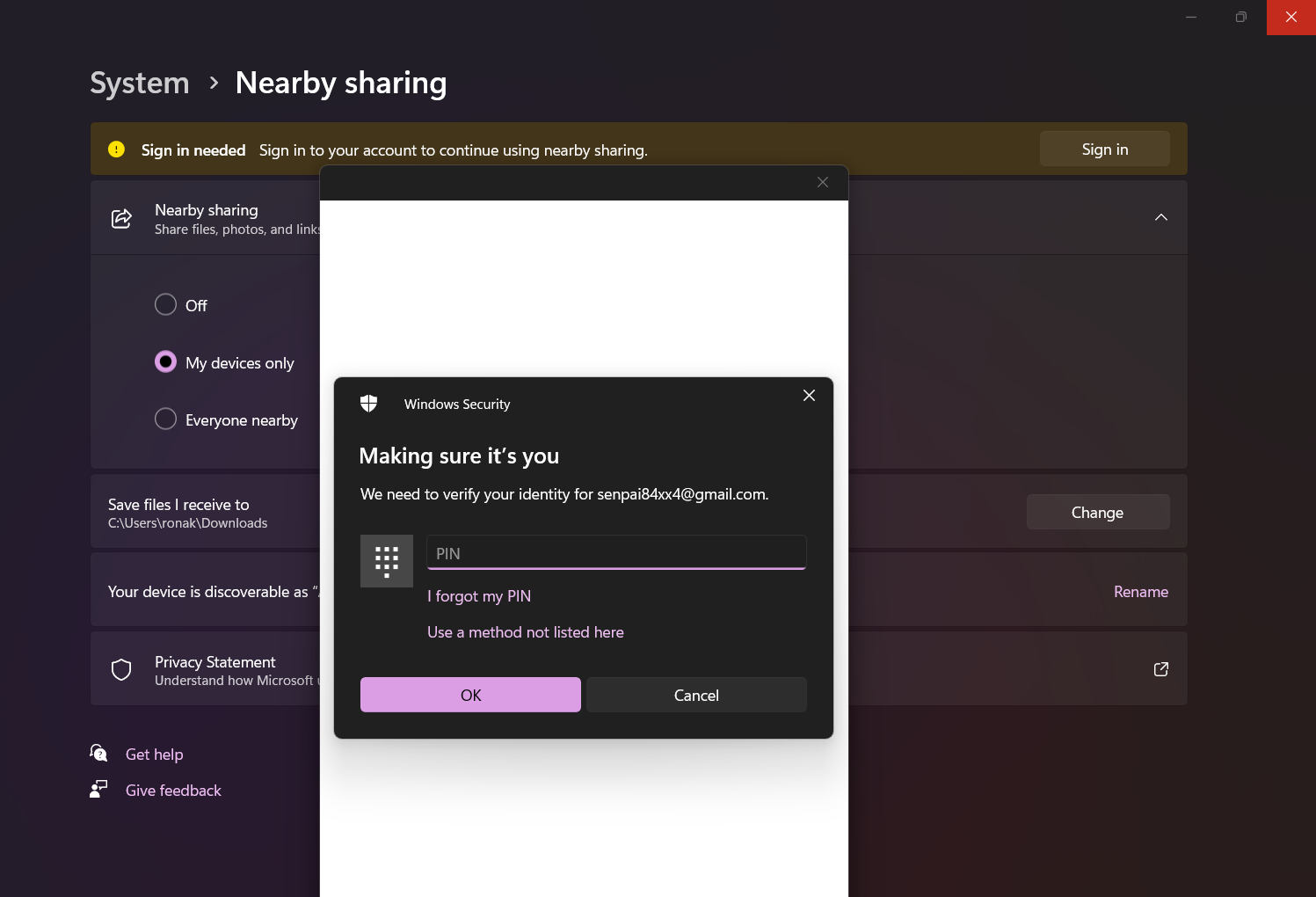Click the PIN keypad icon

click(387, 561)
